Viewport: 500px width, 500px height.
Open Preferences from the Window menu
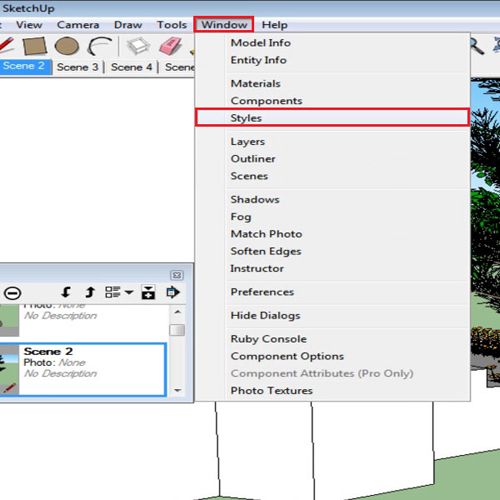(x=333, y=292)
